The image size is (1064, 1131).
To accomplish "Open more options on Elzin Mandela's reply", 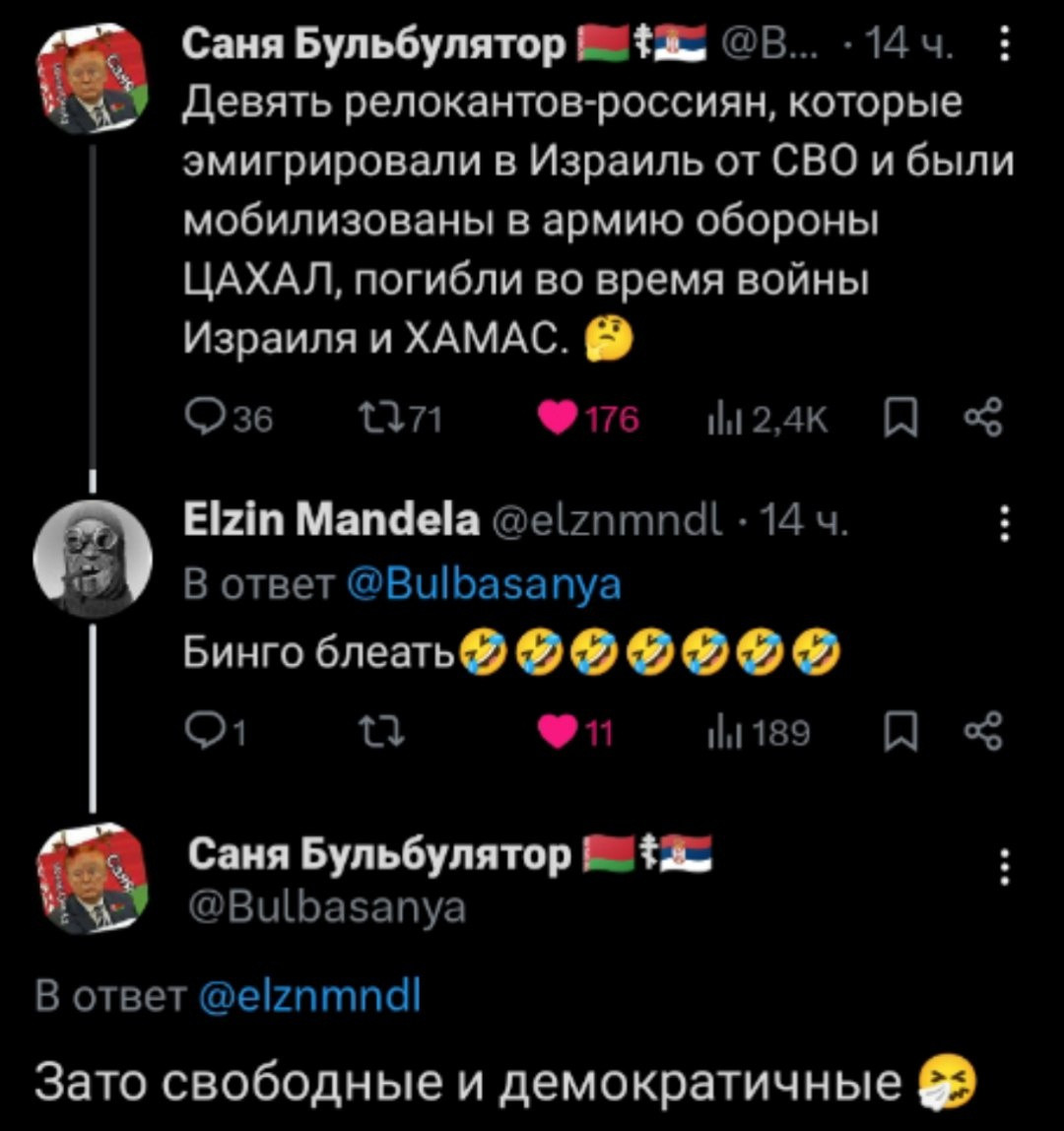I will point(1003,523).
